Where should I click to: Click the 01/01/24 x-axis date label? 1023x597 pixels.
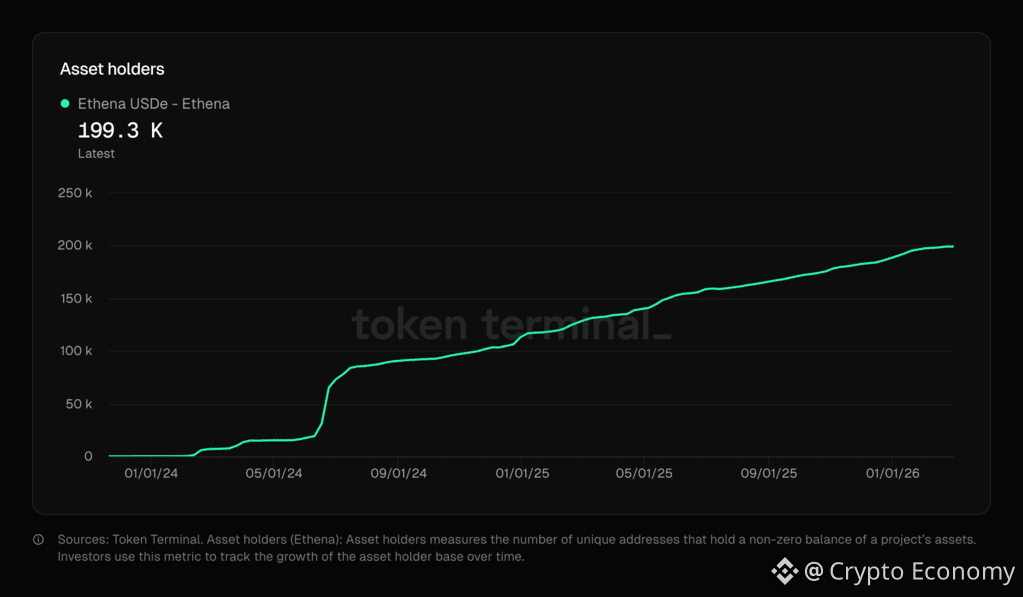pyautogui.click(x=151, y=473)
